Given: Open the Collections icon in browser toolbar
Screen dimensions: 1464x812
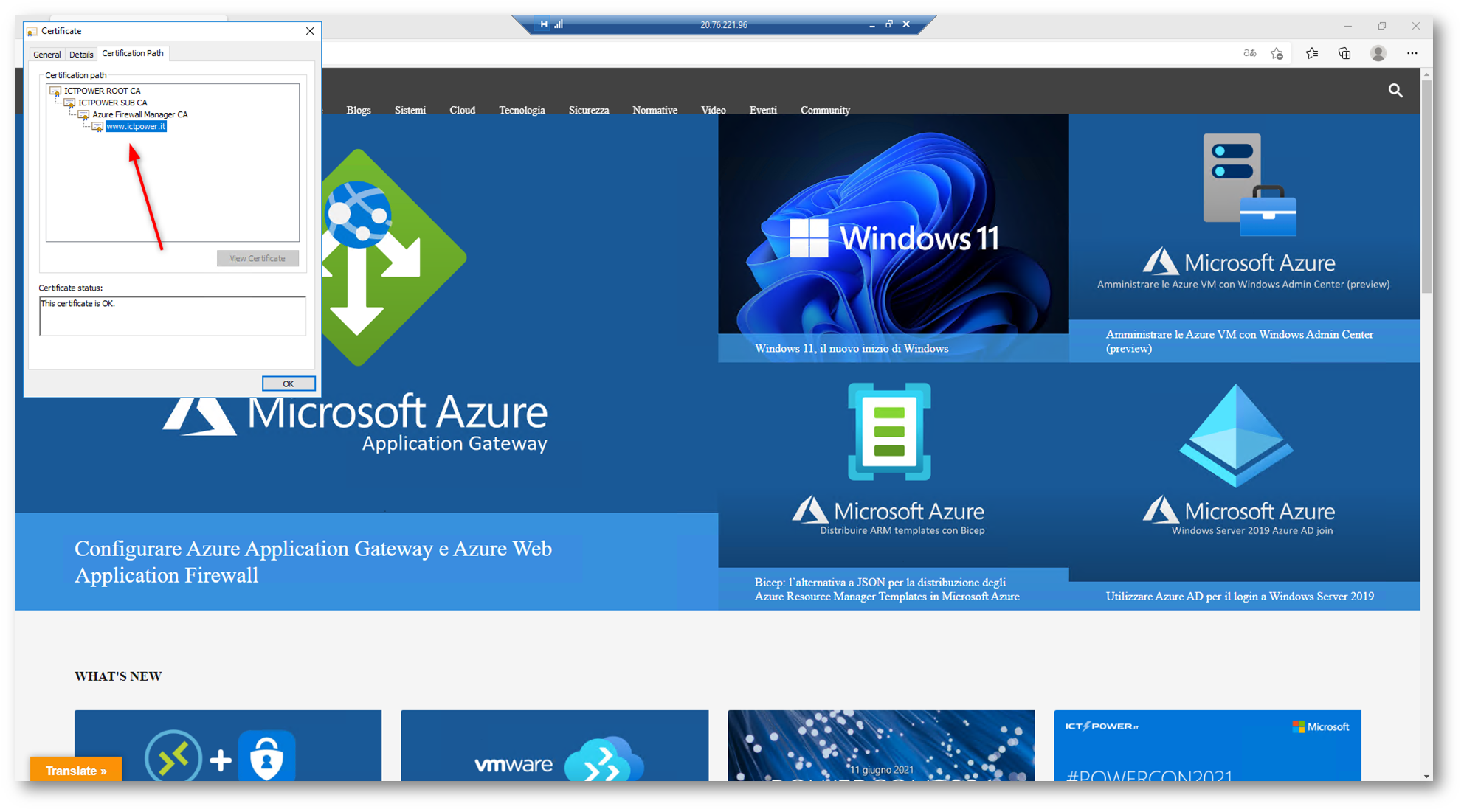Looking at the screenshot, I should pos(1344,53).
